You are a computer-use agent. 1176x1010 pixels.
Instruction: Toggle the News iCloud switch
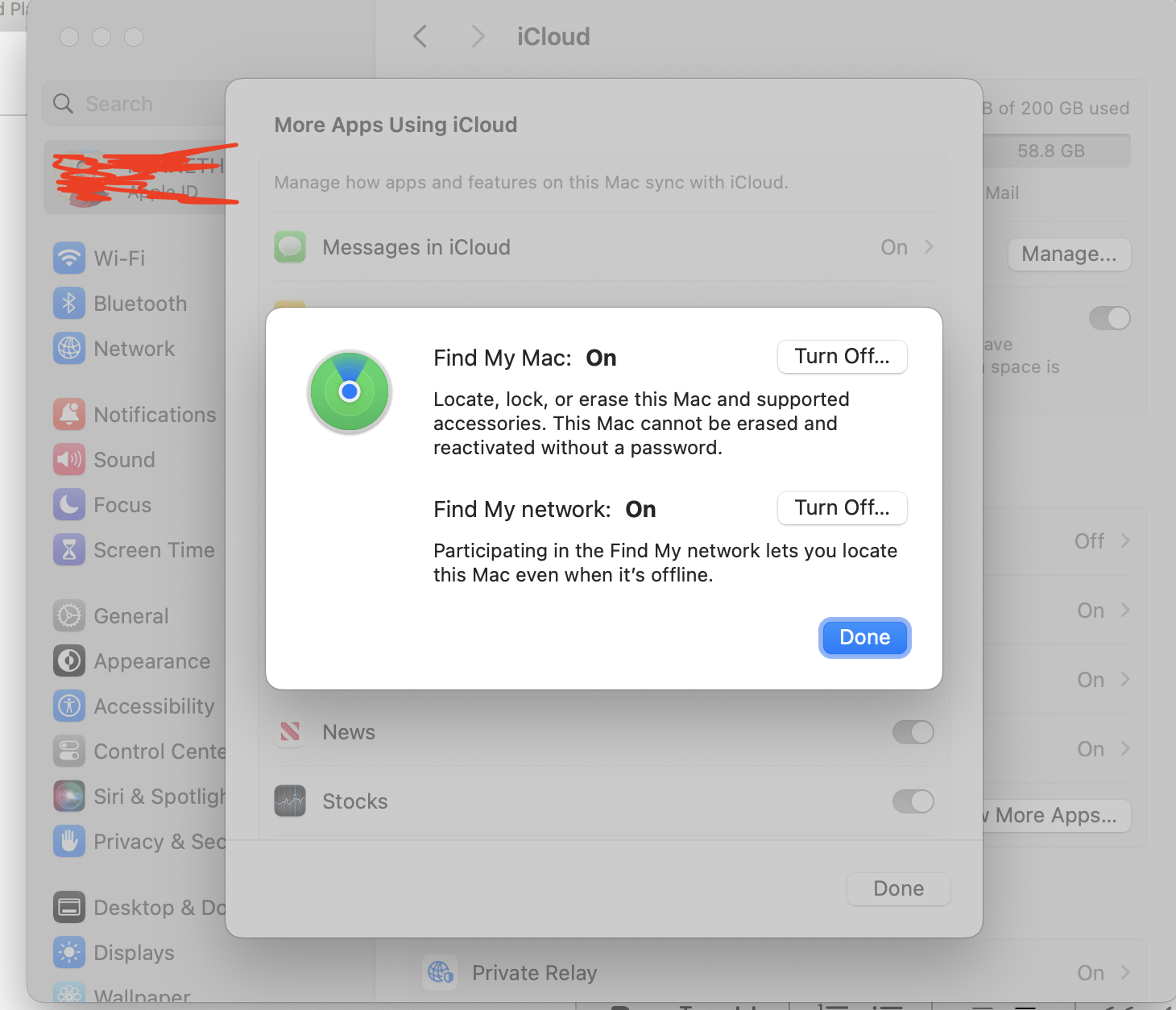click(x=913, y=732)
